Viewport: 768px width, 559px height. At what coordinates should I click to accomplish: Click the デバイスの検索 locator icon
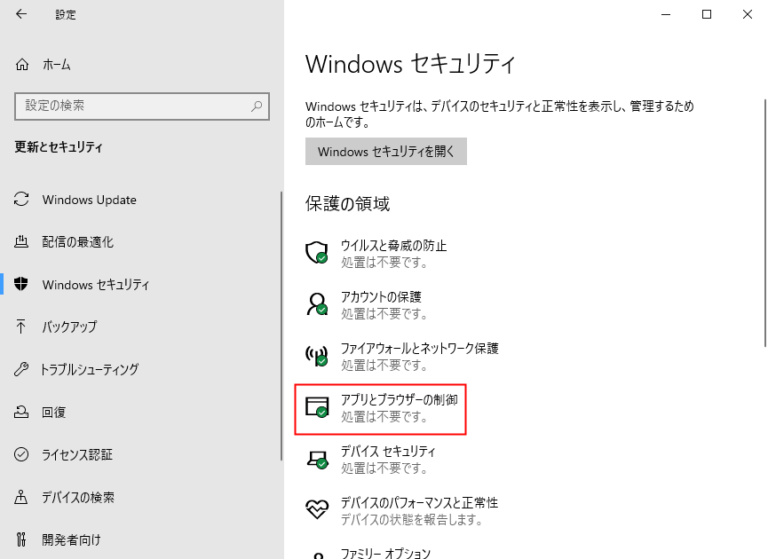21,497
